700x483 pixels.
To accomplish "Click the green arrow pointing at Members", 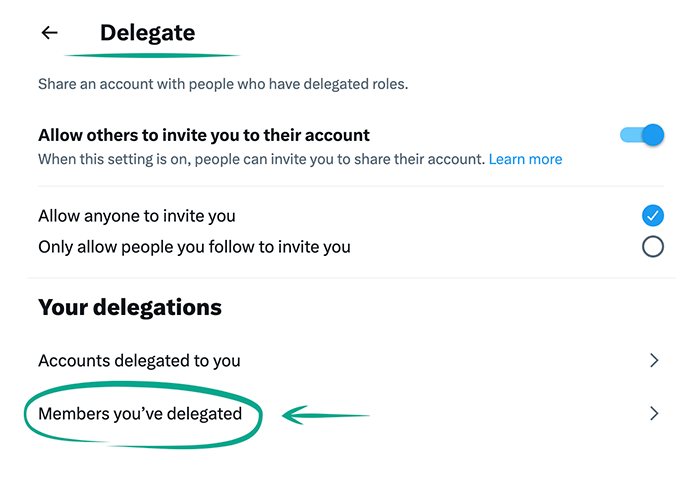I will [x=326, y=414].
